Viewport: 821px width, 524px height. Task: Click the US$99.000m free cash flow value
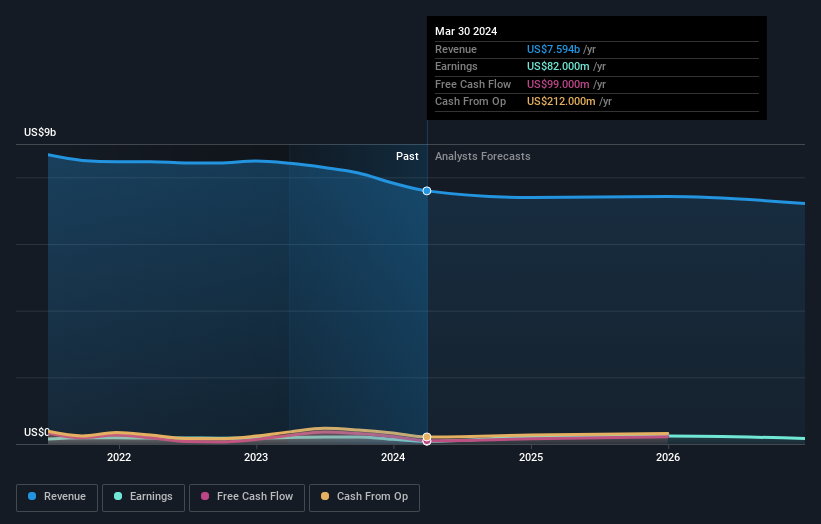tap(558, 84)
